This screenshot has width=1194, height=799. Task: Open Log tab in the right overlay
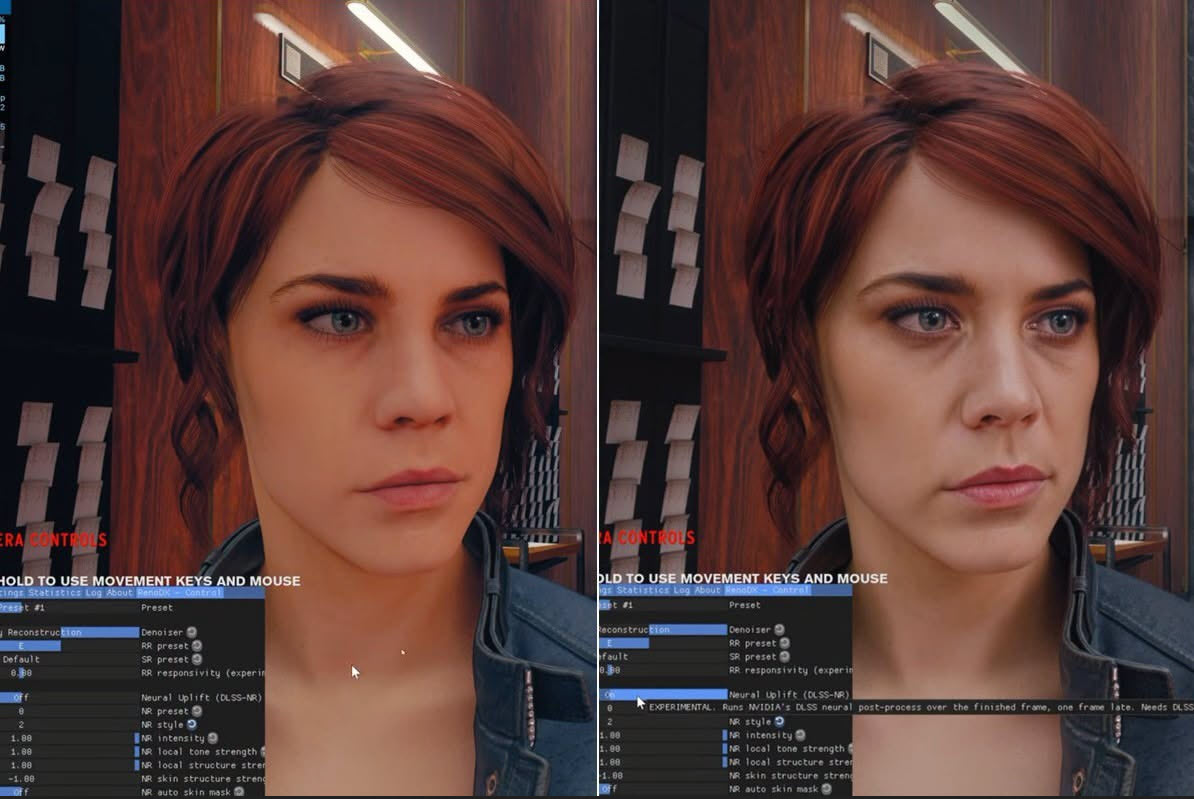click(x=681, y=590)
